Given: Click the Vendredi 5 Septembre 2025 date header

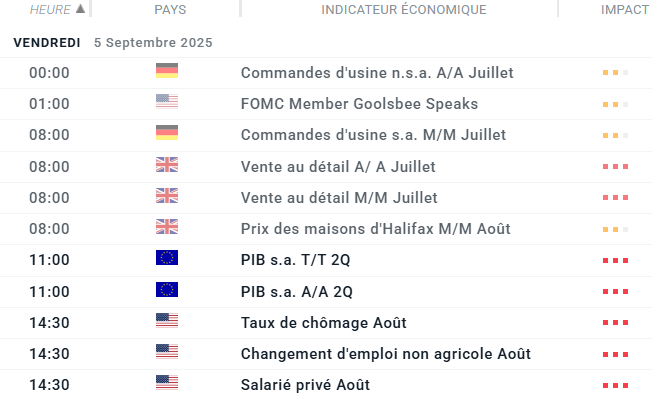Looking at the screenshot, I should pyautogui.click(x=113, y=42).
